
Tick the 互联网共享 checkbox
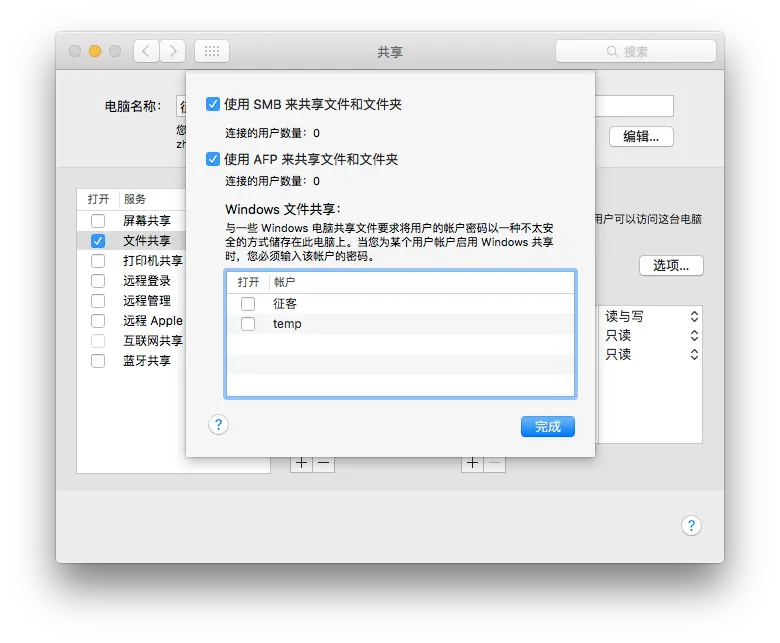tap(98, 341)
